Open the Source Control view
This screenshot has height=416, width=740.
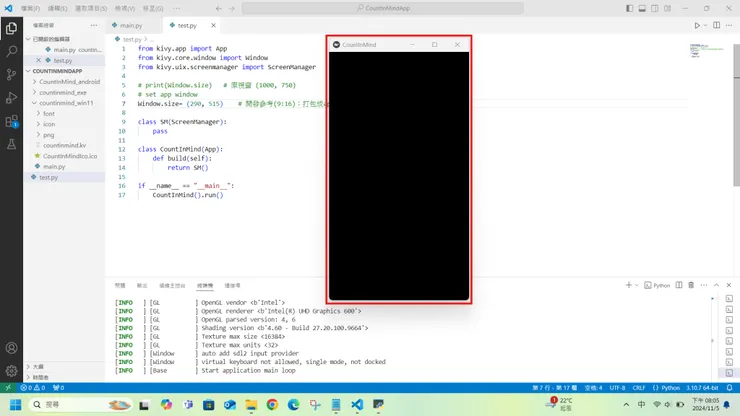11,74
